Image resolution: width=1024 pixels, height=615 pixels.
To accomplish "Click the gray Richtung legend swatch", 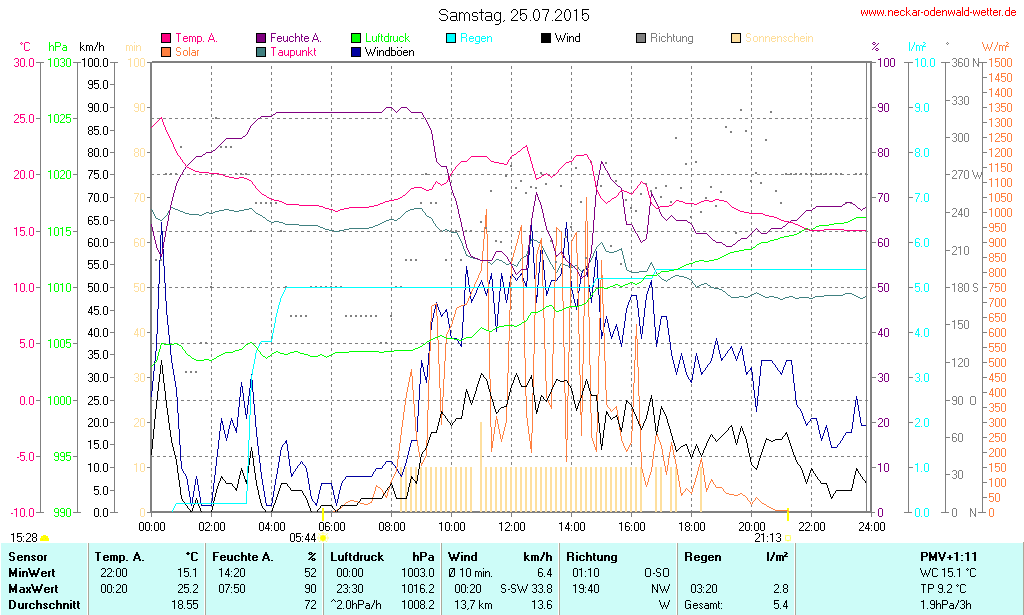I will (x=641, y=38).
